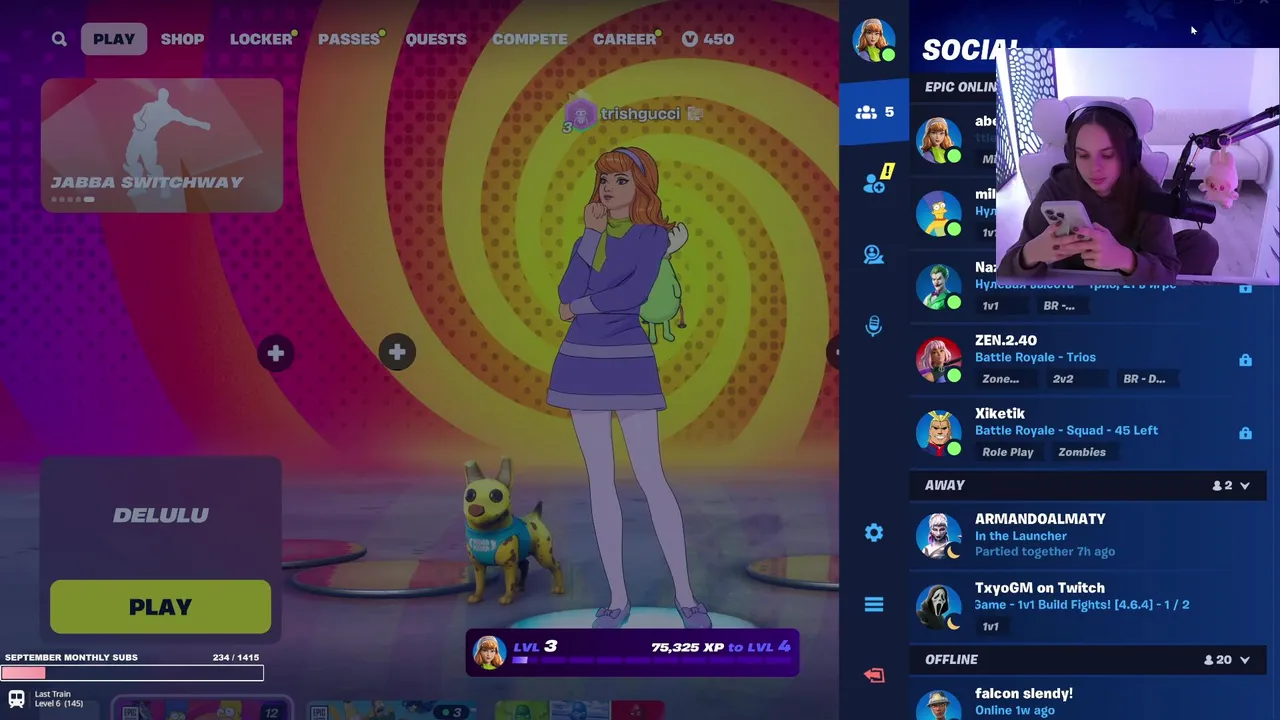Click 'Online 1w ago' under falcon slendy!
This screenshot has width=1280, height=720.
point(1015,710)
